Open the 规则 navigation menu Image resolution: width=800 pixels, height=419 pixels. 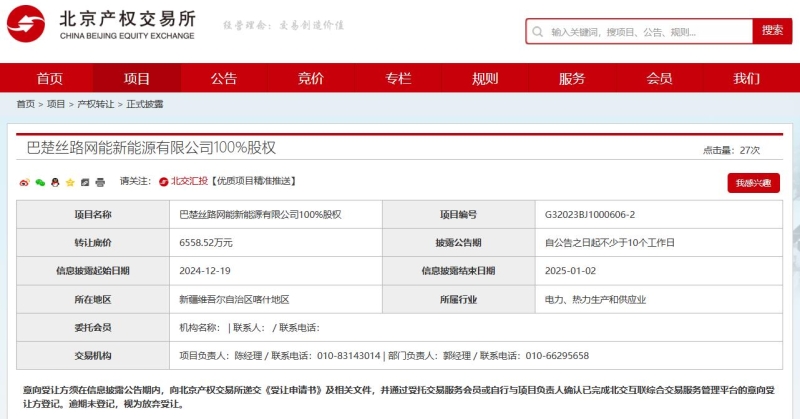485,78
